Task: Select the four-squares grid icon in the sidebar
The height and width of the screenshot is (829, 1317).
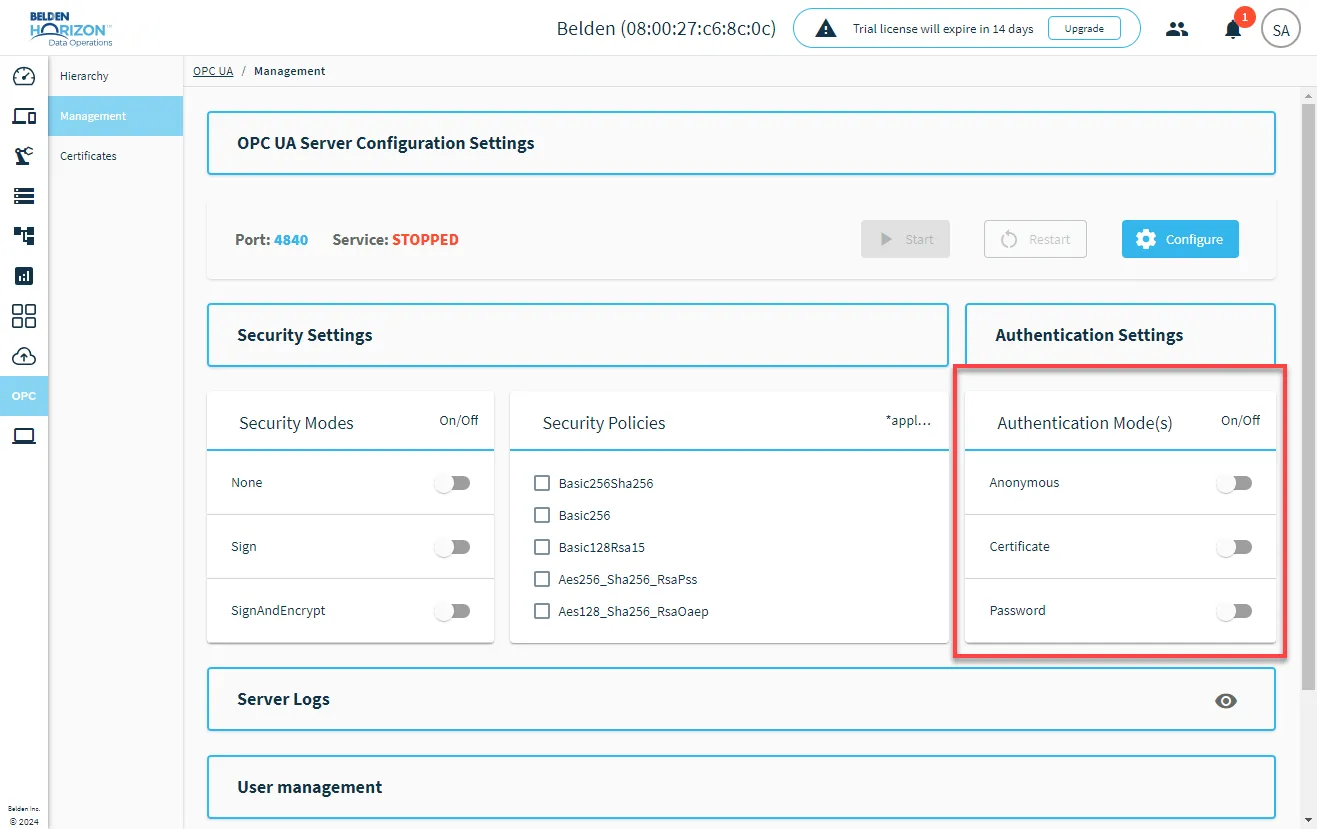Action: [24, 316]
